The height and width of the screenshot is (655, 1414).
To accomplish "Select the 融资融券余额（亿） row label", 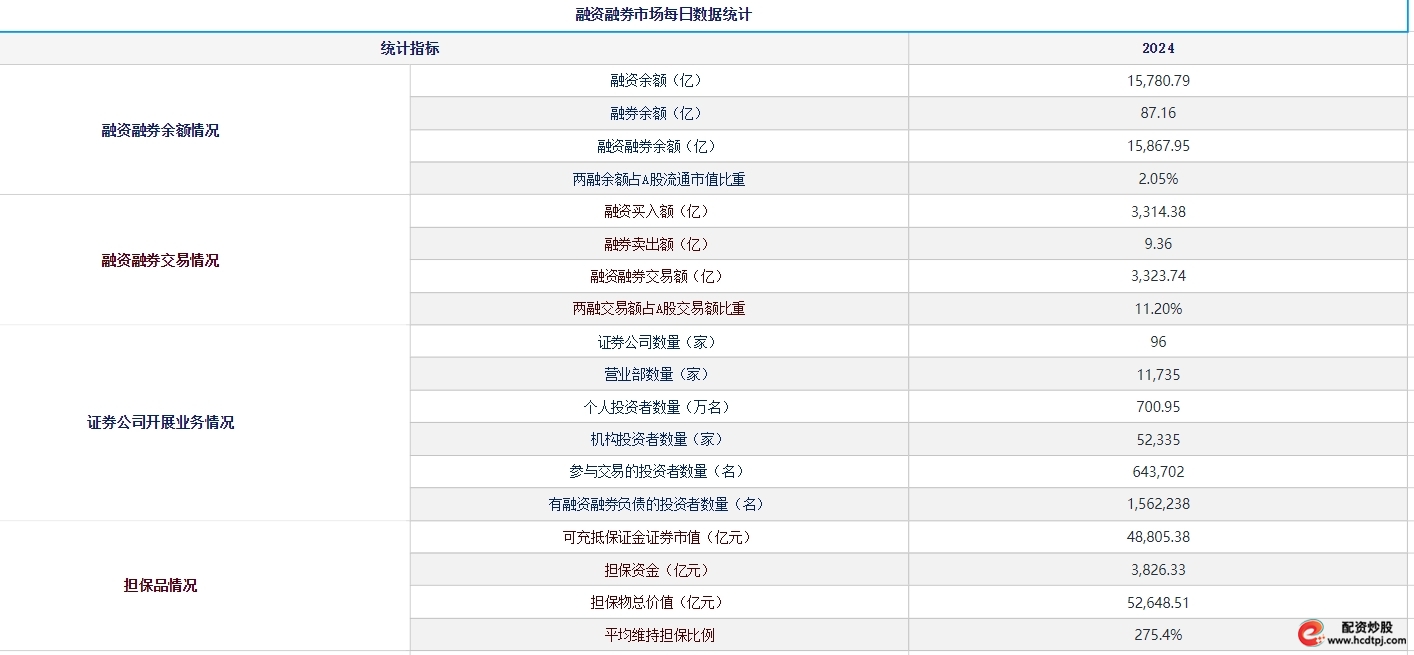I will (x=659, y=146).
